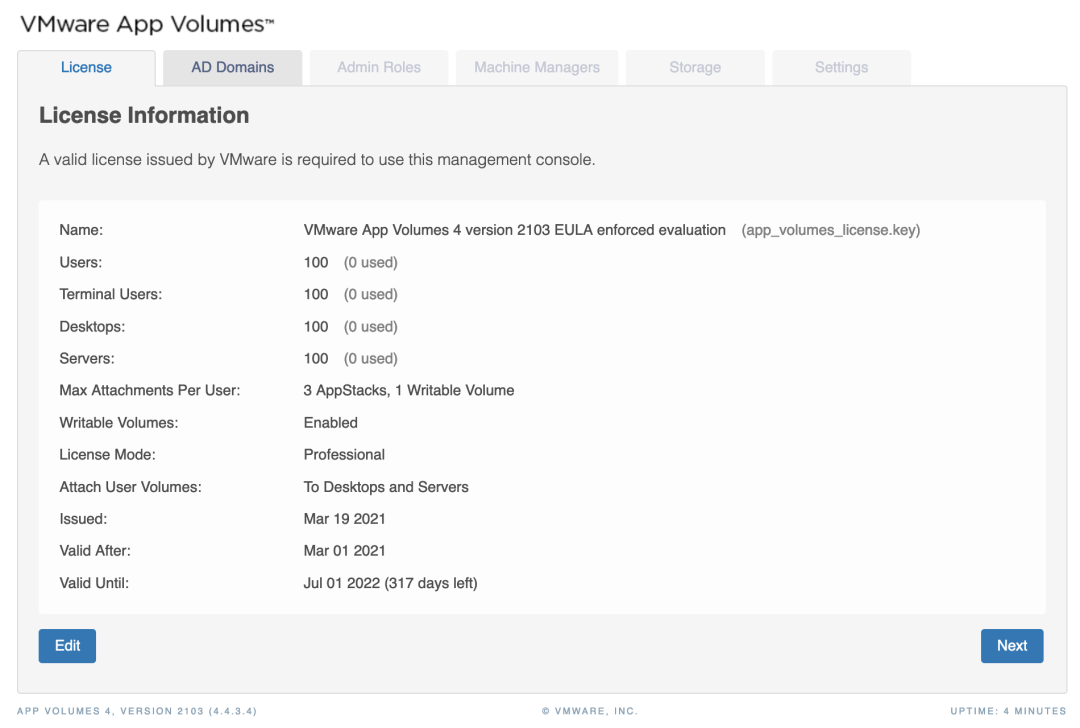Click the VMware App Volumes title
The image size is (1080, 728).
pos(147,25)
